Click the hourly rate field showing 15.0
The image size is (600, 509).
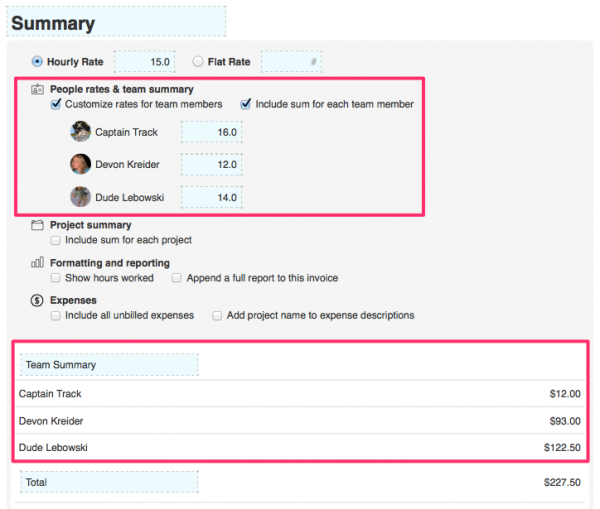click(x=145, y=62)
